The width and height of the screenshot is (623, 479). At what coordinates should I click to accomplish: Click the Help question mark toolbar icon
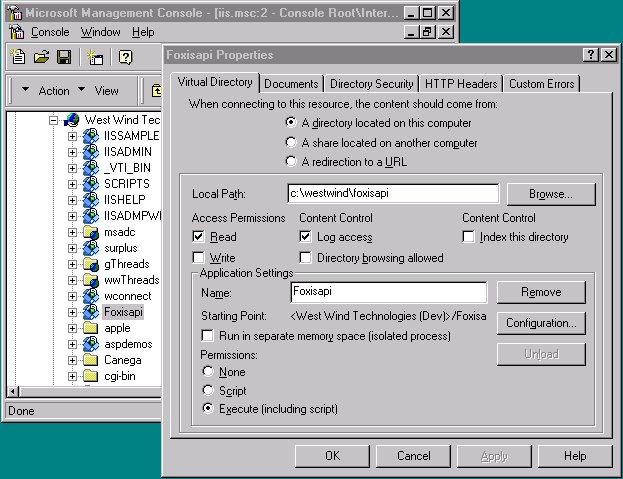(126, 57)
